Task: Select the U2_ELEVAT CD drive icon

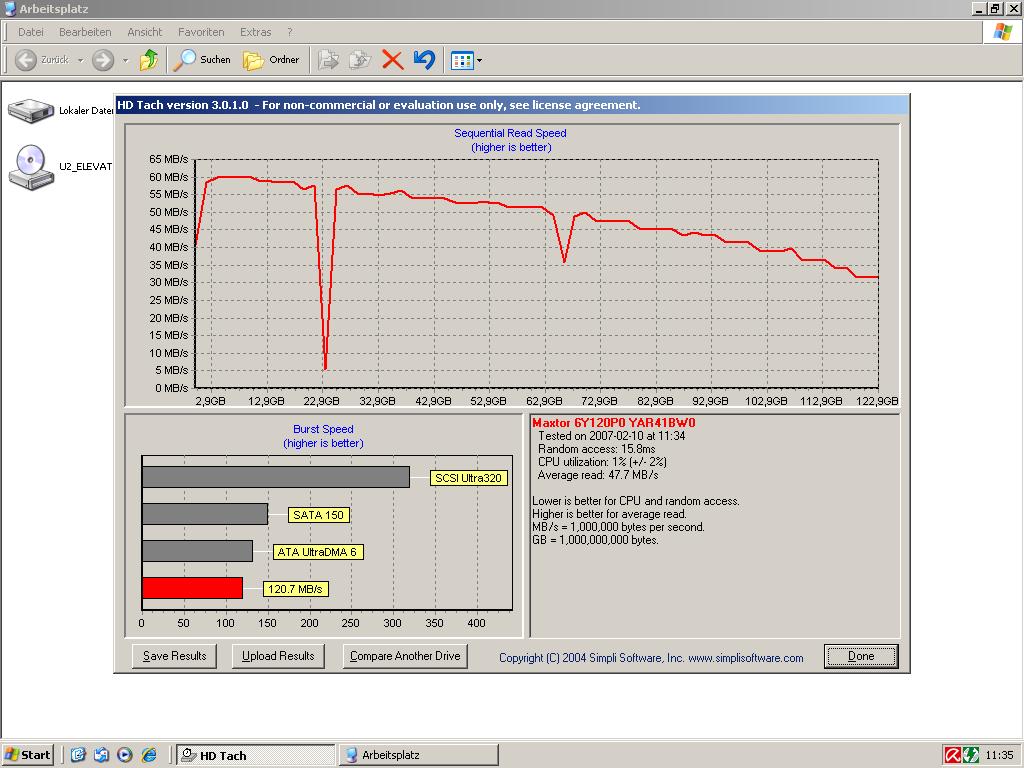Action: coord(31,167)
